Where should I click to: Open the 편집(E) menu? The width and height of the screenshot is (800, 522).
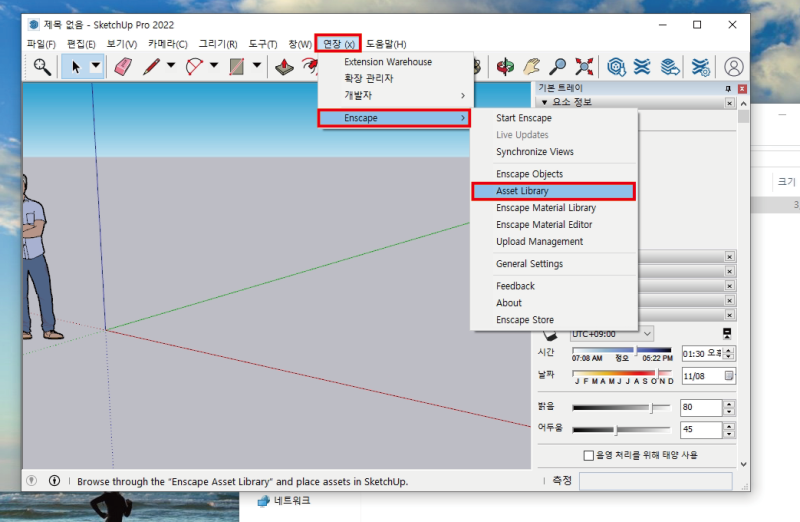81,44
